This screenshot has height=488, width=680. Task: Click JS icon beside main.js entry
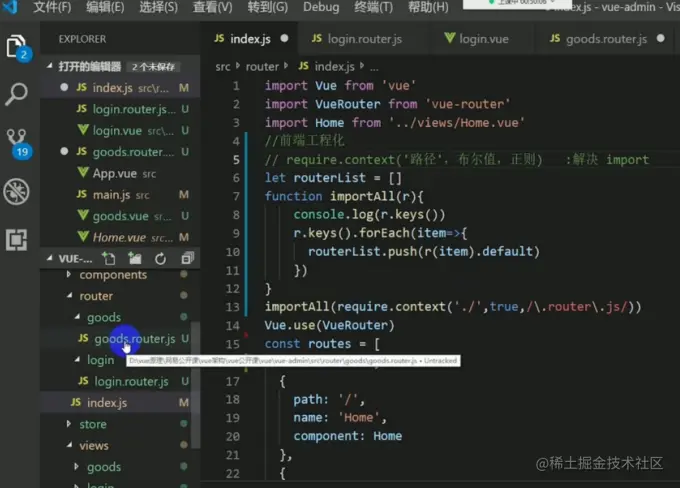coord(82,194)
